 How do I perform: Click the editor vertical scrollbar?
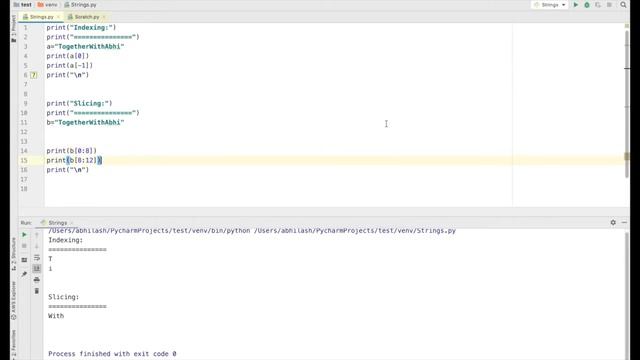627,104
